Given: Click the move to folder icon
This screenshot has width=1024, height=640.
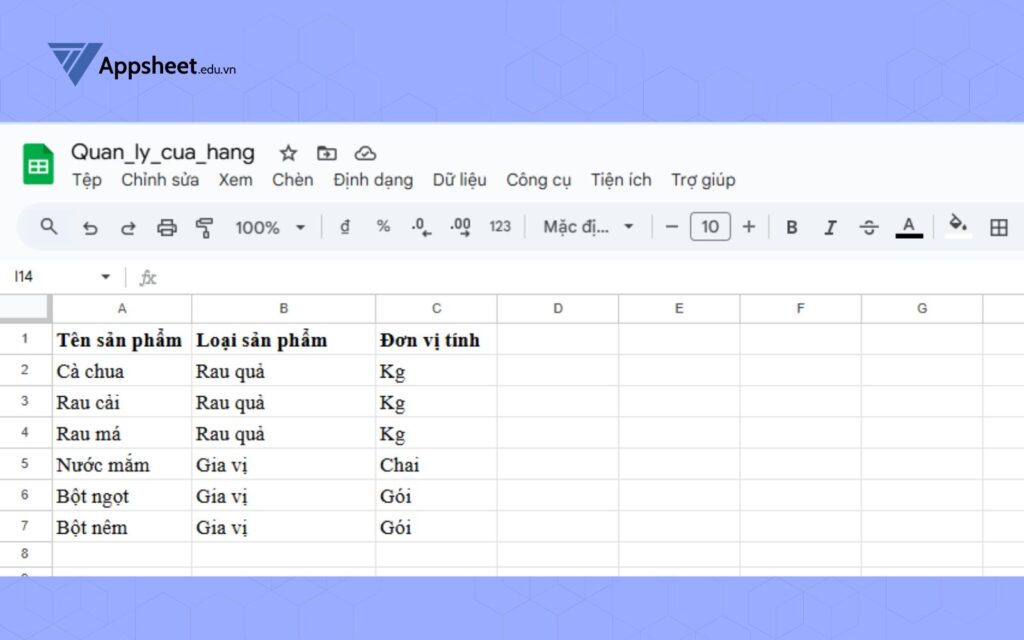Looking at the screenshot, I should point(327,153).
